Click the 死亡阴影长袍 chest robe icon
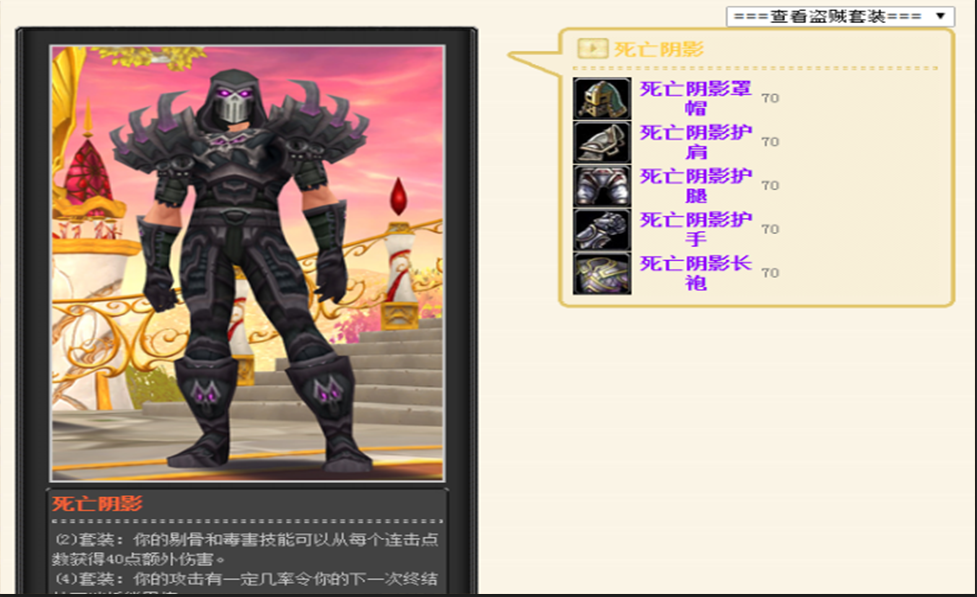The width and height of the screenshot is (977, 597). click(602, 273)
